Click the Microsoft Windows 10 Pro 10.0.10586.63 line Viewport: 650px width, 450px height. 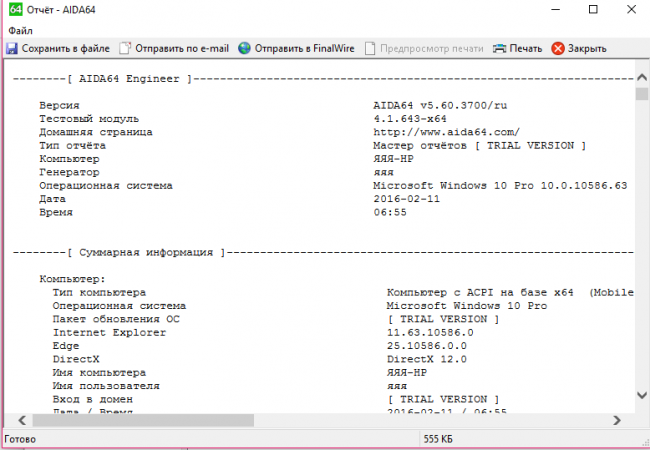coord(499,185)
